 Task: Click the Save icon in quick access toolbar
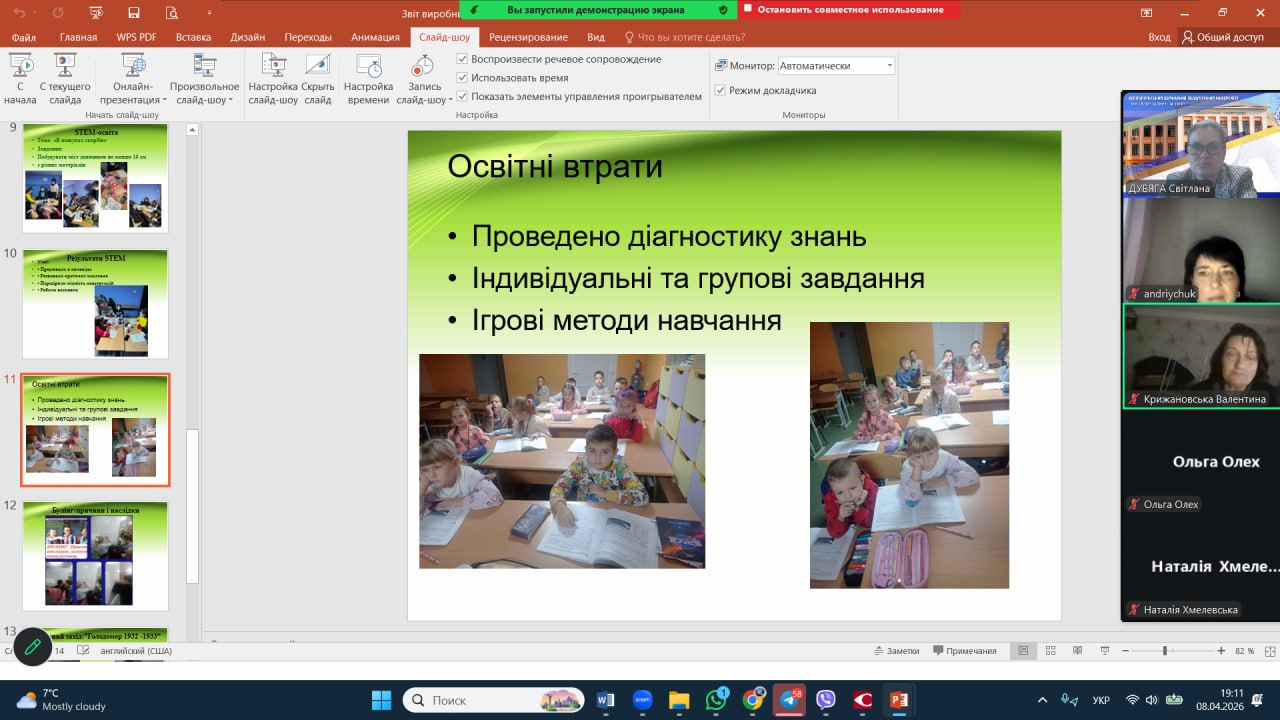pos(133,12)
